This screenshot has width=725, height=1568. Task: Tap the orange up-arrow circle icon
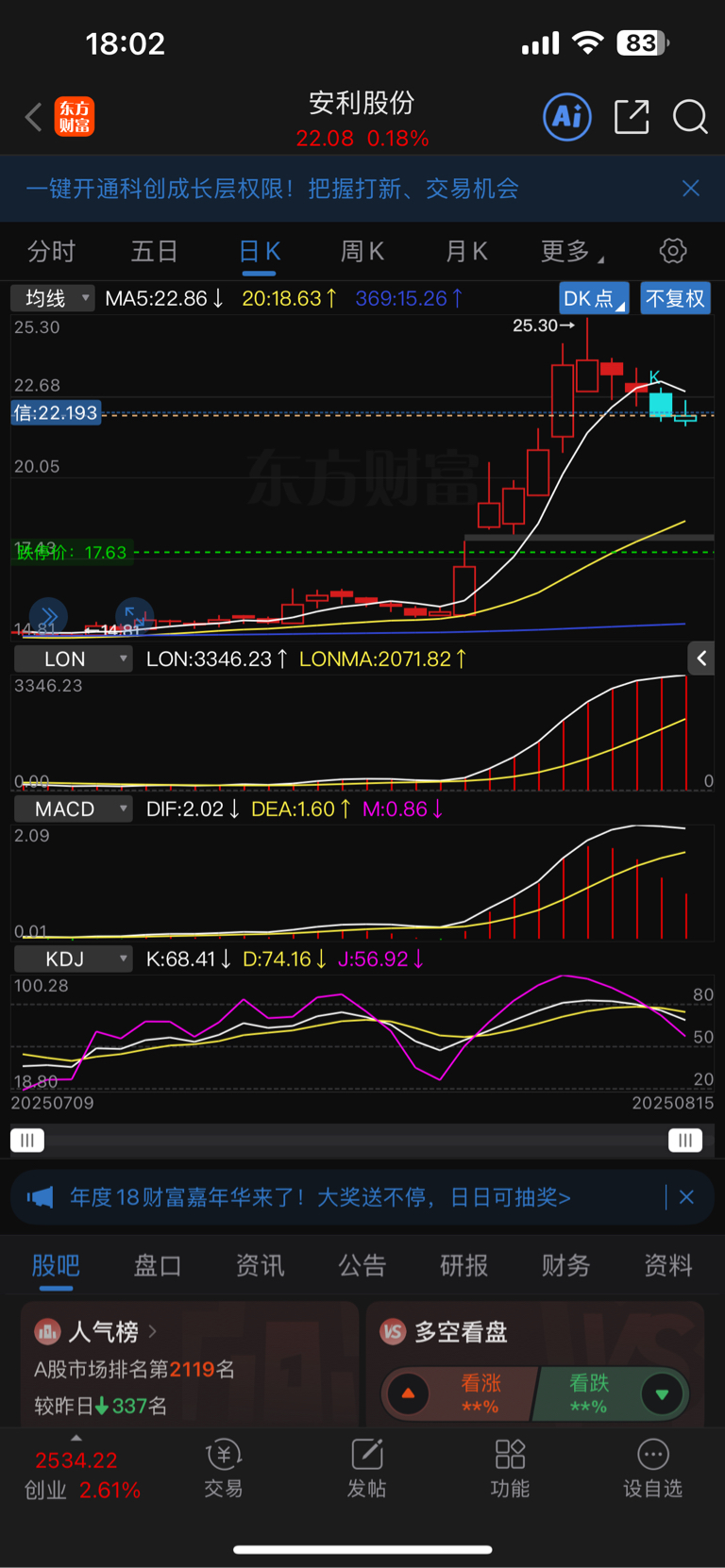coord(408,1393)
